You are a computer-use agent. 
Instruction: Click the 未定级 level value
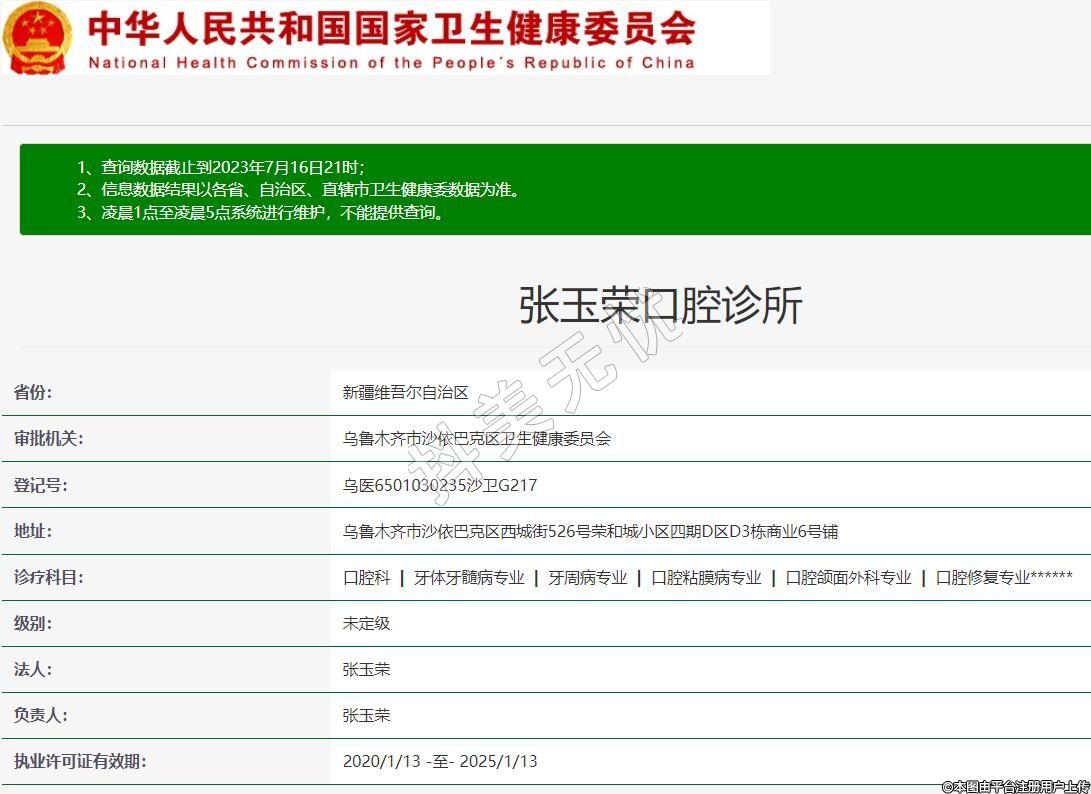click(366, 623)
